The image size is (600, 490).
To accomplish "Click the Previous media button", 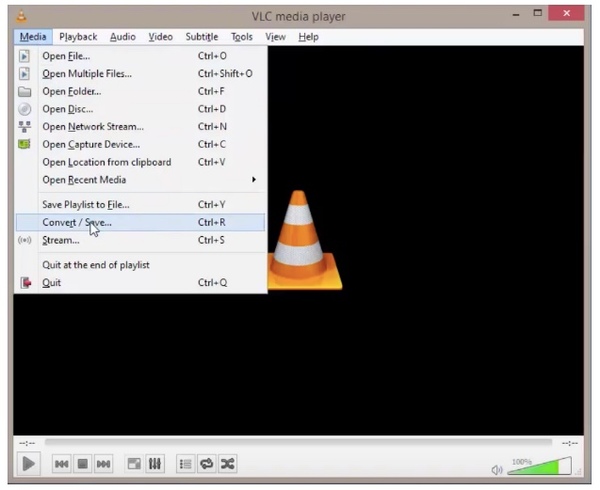I will point(62,464).
